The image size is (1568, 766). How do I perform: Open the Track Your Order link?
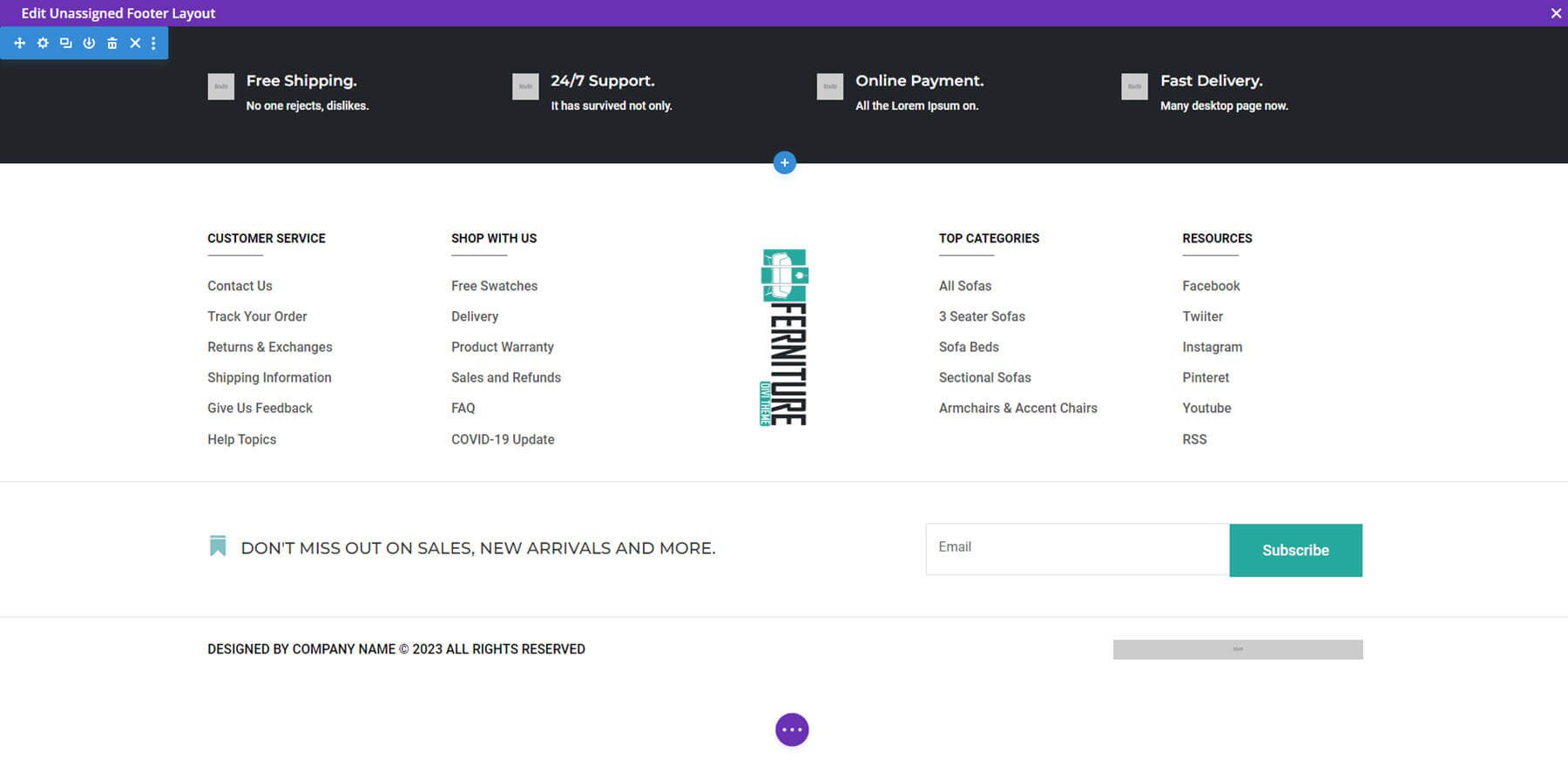[257, 316]
